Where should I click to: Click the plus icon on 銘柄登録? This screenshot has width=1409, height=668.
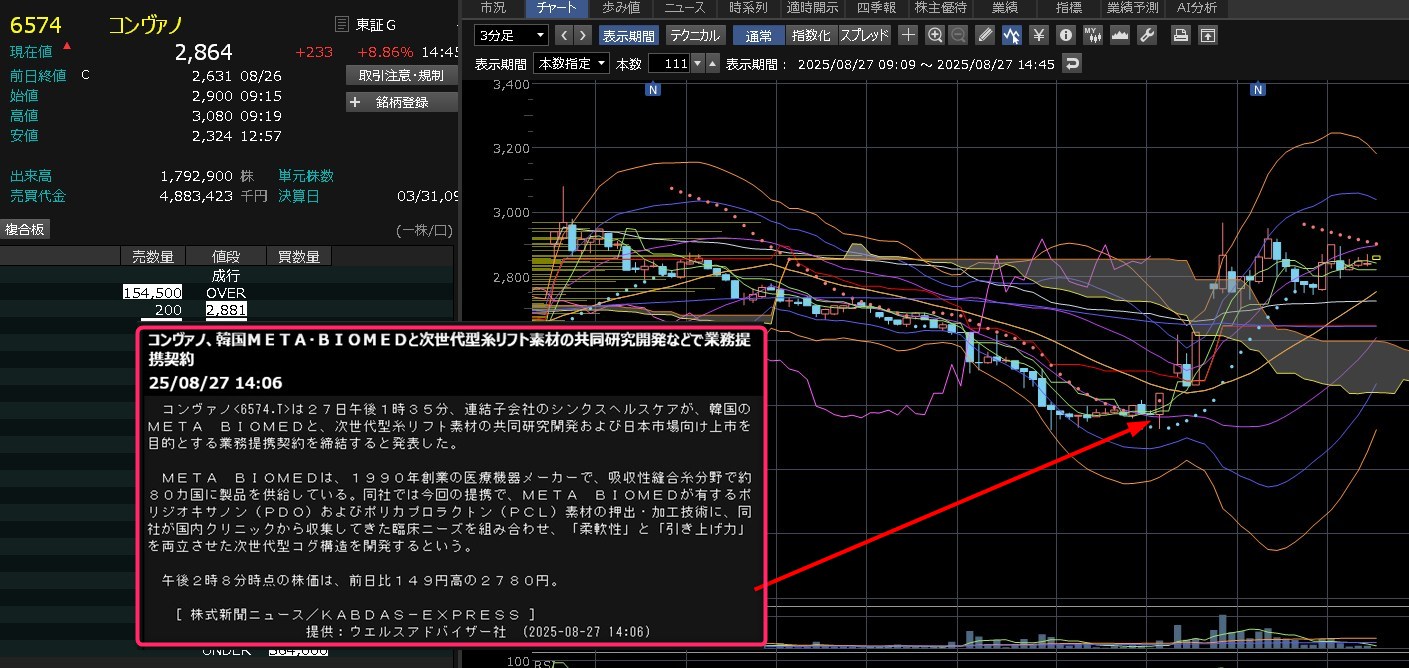click(x=355, y=102)
